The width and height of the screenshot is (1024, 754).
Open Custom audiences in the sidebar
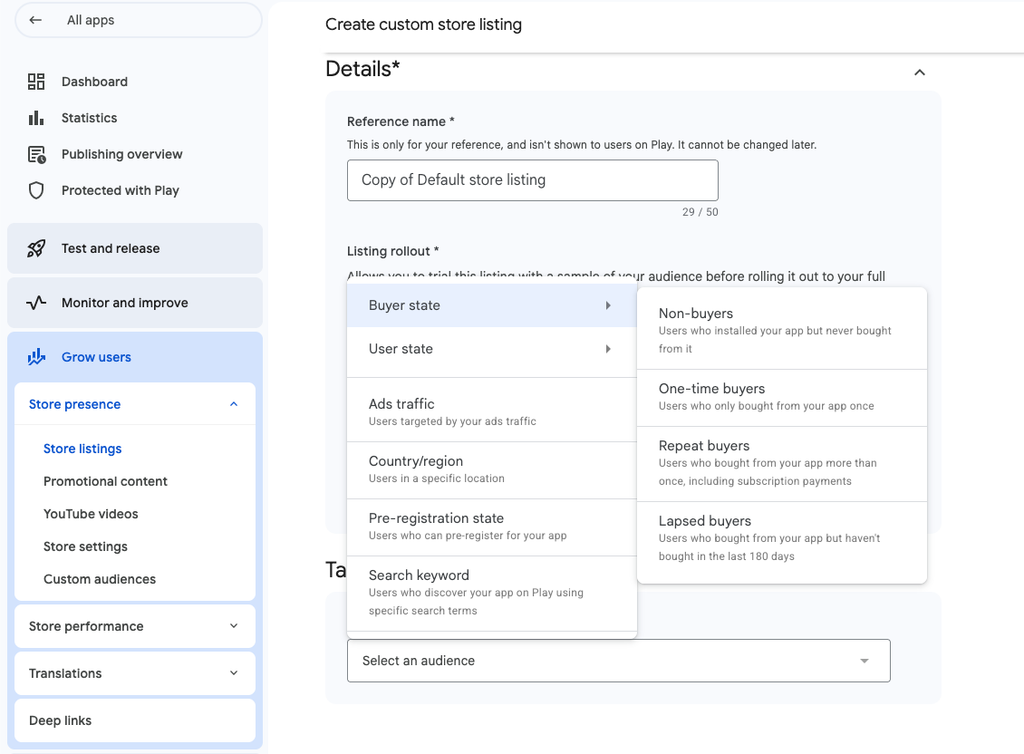[x=99, y=580]
